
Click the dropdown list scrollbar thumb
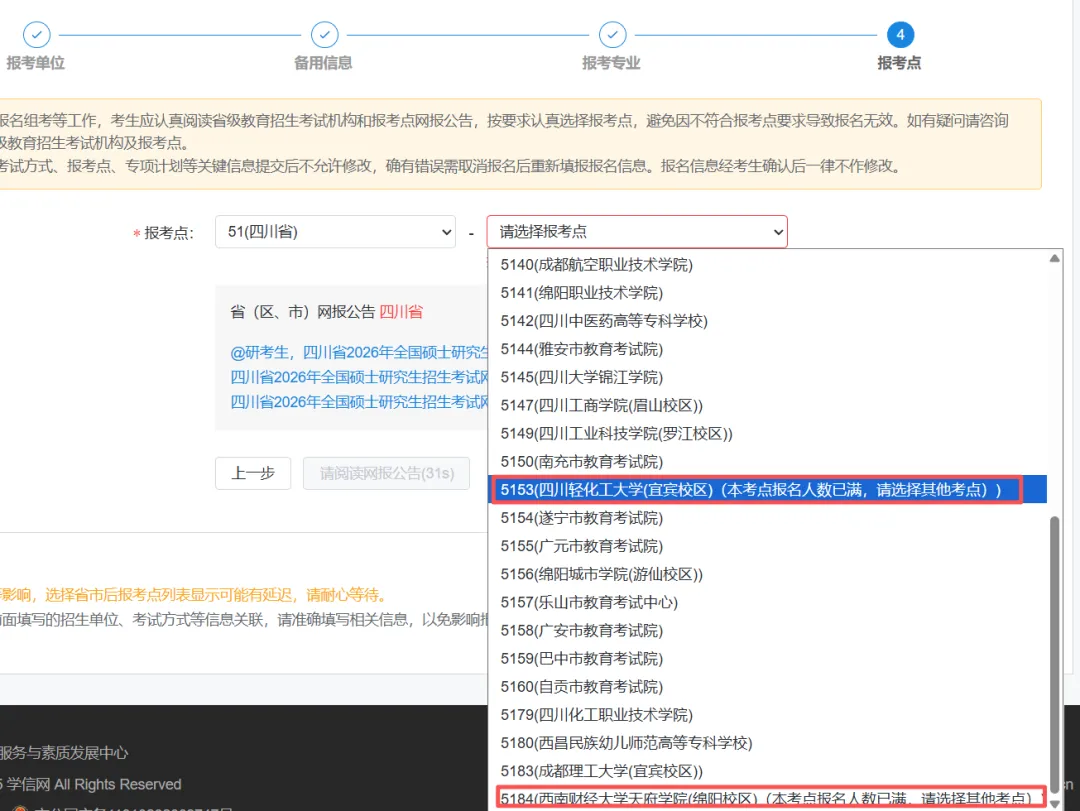(x=1055, y=650)
